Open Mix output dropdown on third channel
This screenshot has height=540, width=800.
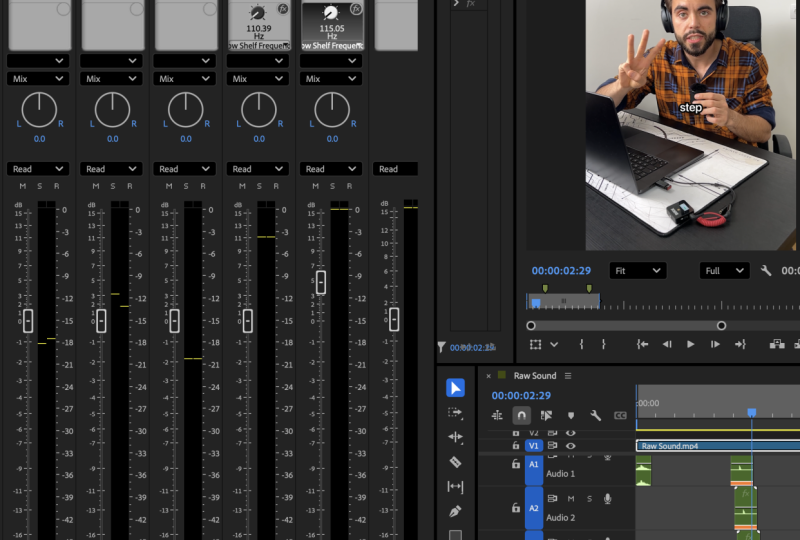point(184,79)
